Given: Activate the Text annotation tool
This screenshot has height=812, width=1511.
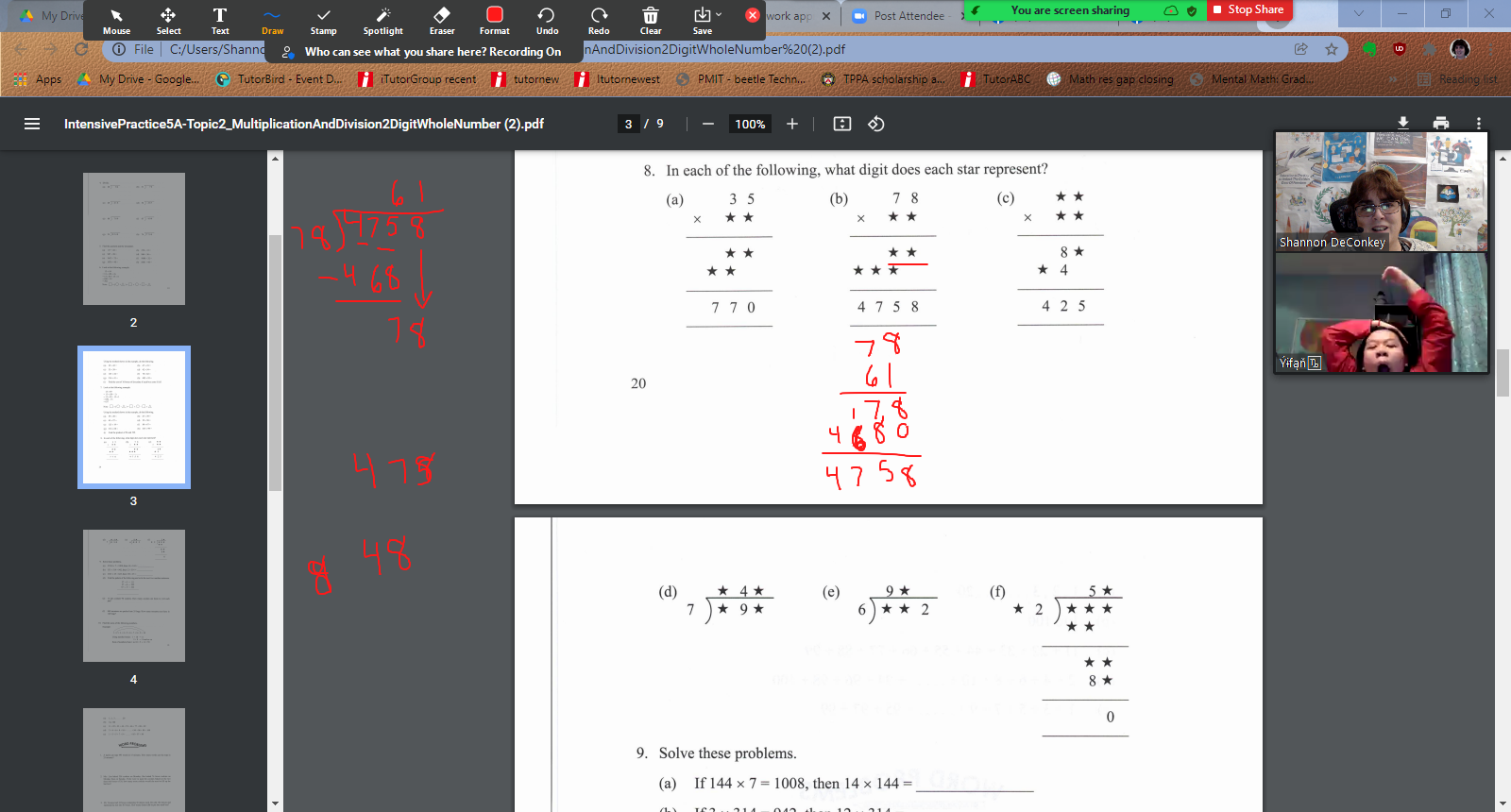Looking at the screenshot, I should [220, 20].
